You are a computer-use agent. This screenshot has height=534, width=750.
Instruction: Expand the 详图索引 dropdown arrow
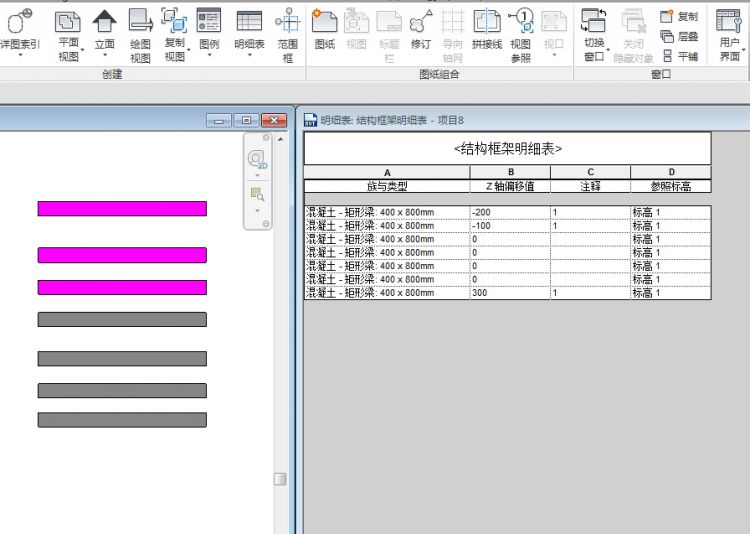tap(20, 56)
